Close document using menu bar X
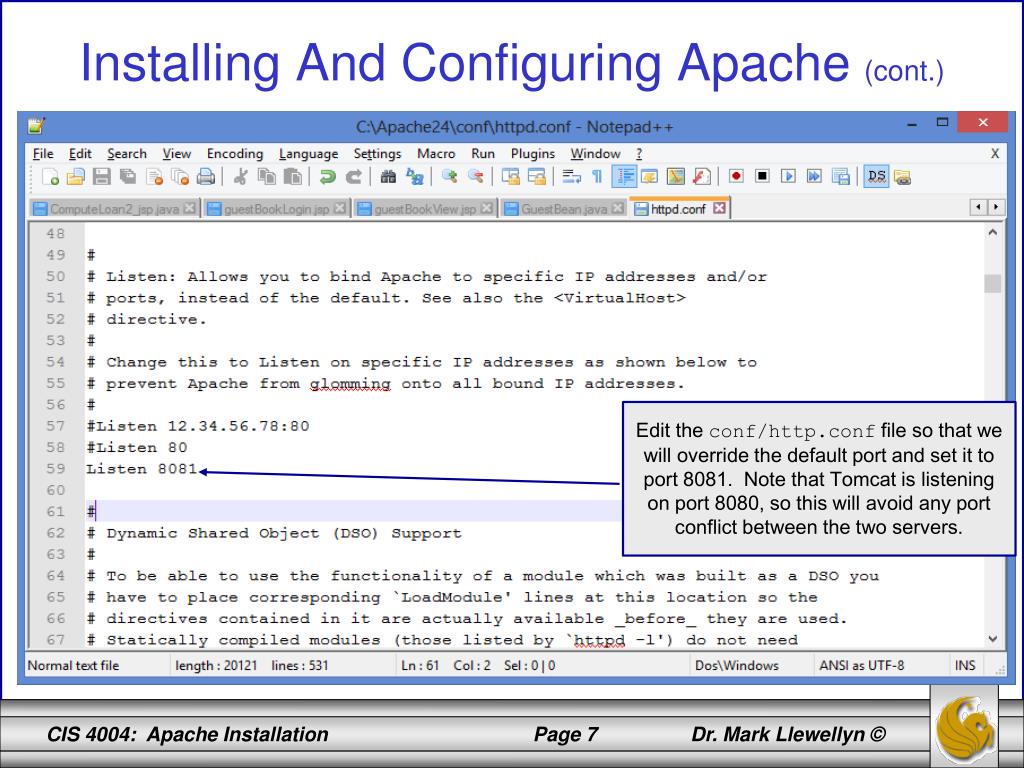The image size is (1024, 768). (995, 153)
